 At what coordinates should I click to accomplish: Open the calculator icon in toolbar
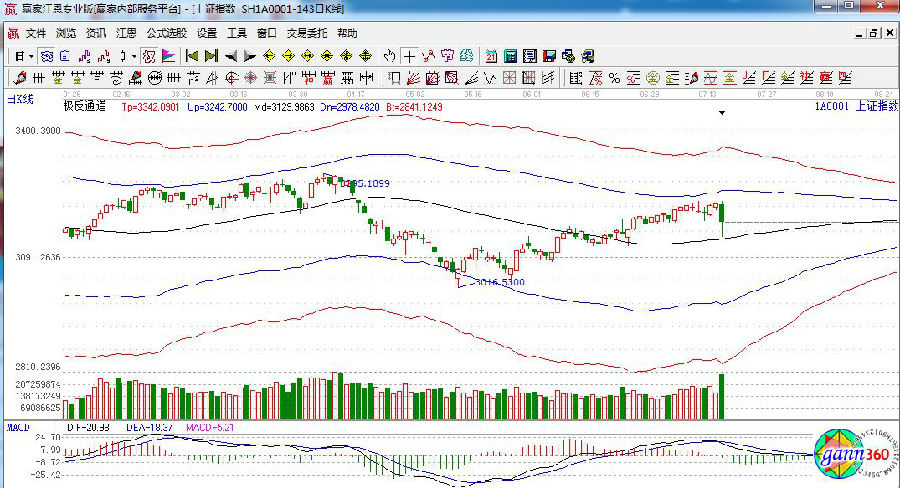(511, 56)
